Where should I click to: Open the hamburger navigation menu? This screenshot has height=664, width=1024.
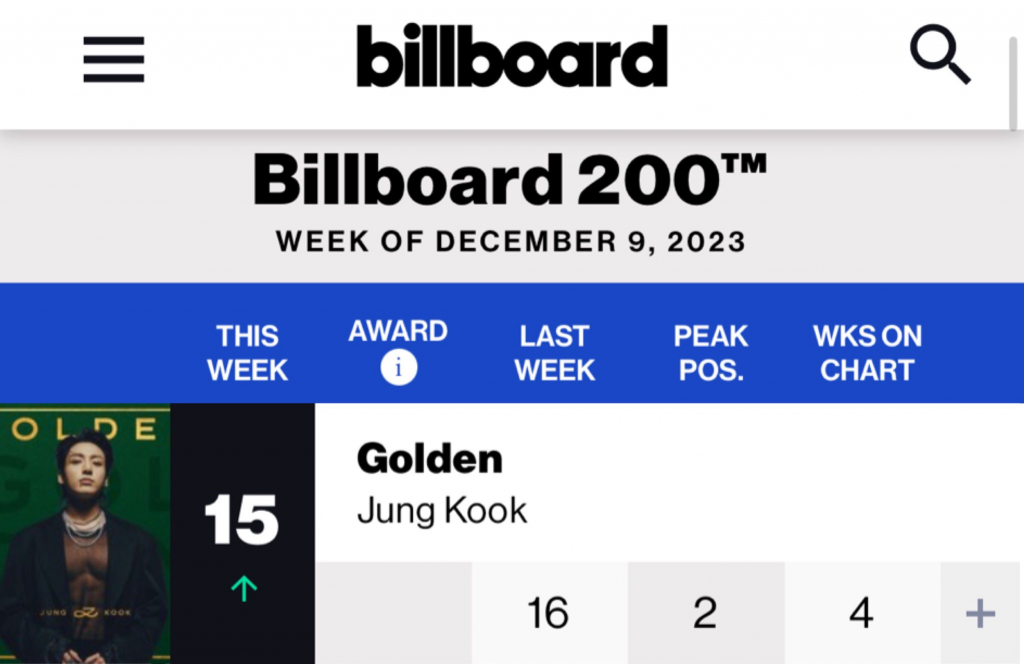coord(114,59)
